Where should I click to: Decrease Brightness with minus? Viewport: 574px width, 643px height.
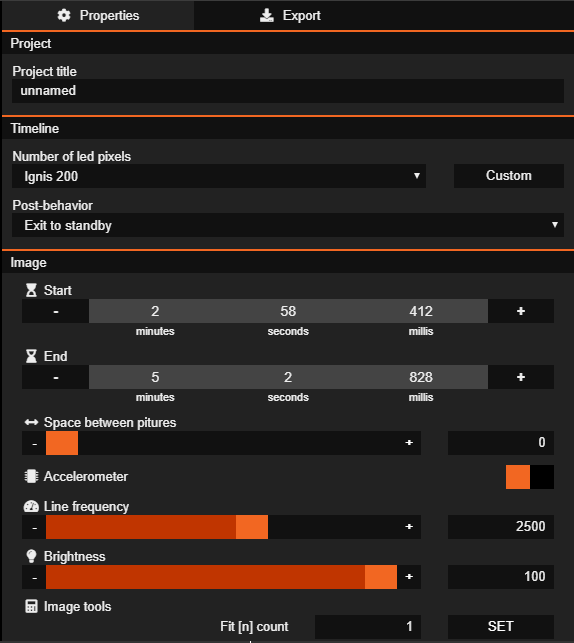[34, 577]
